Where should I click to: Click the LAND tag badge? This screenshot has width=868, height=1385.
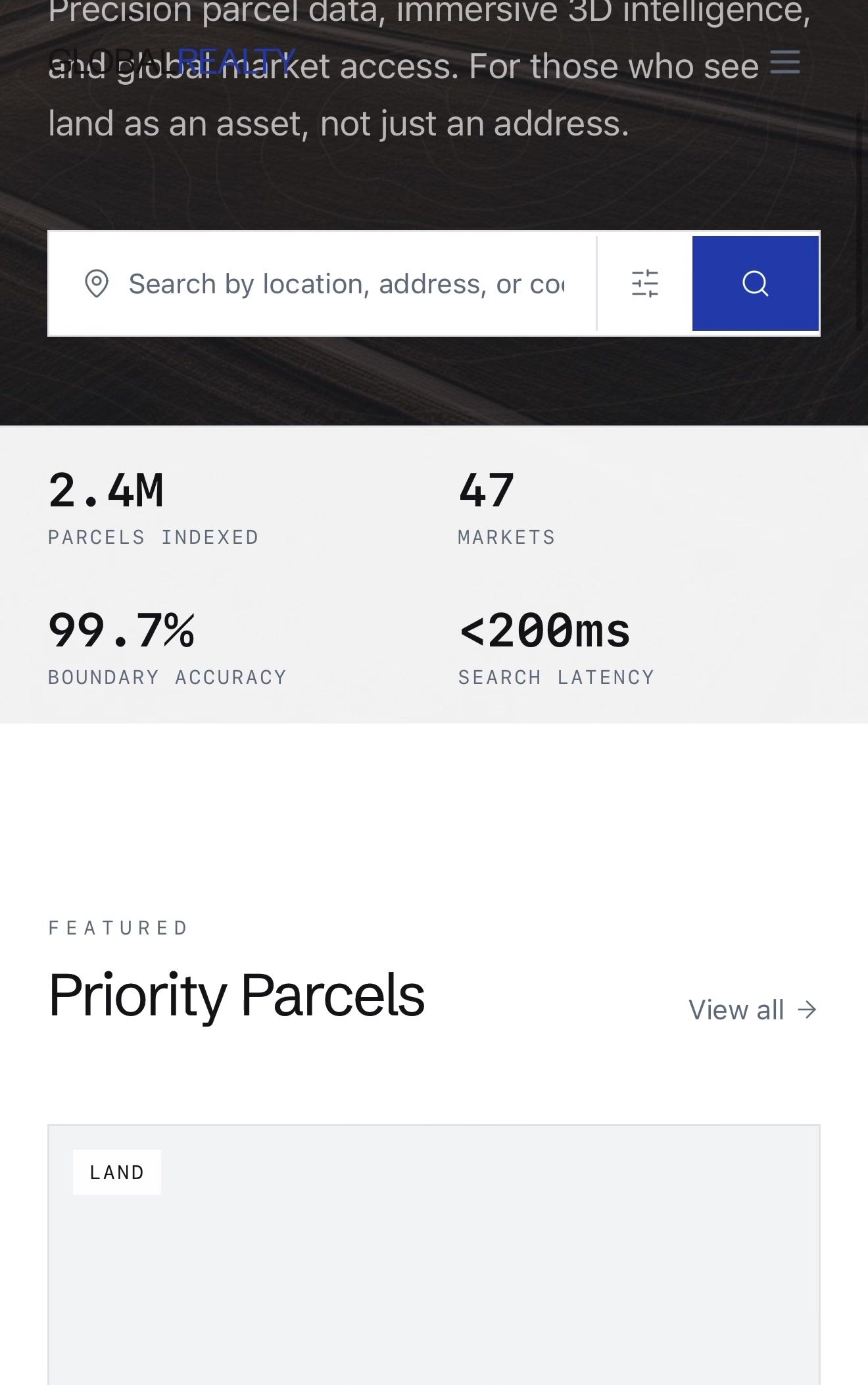click(x=117, y=1172)
